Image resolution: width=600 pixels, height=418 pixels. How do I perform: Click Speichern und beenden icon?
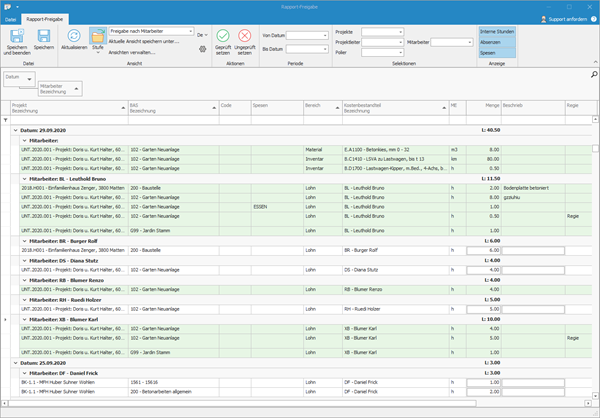(x=17, y=36)
